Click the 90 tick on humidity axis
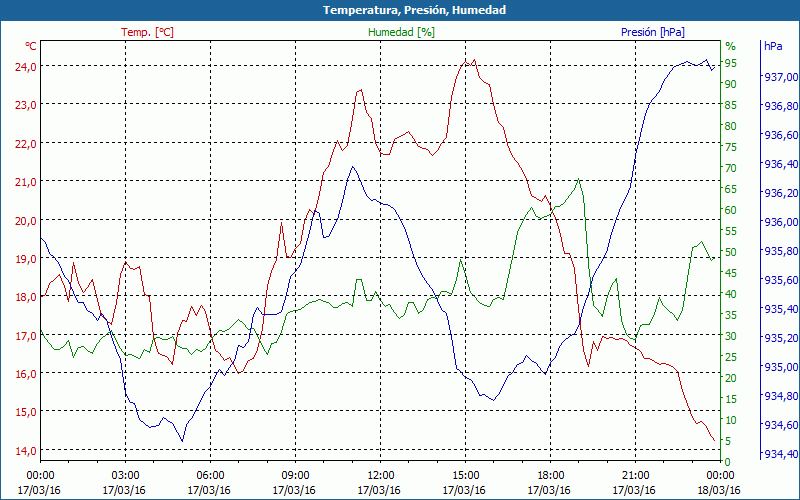Viewport: 800px width, 500px height. tap(731, 84)
